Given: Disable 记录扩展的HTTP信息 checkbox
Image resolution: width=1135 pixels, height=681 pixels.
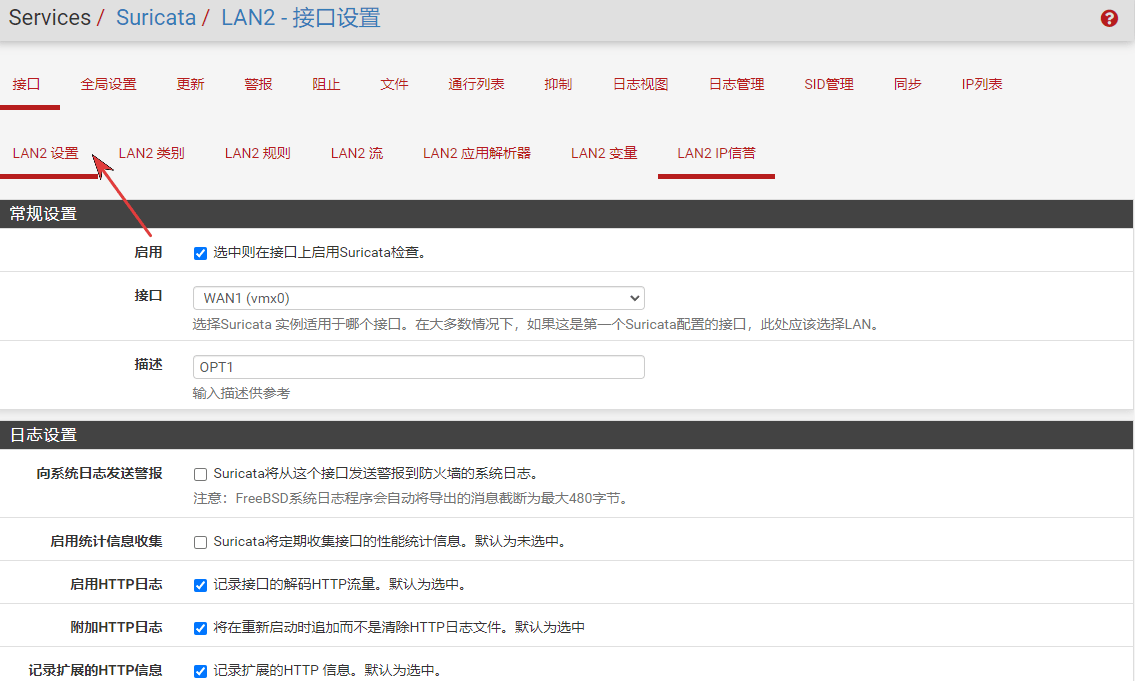Looking at the screenshot, I should click(x=200, y=671).
